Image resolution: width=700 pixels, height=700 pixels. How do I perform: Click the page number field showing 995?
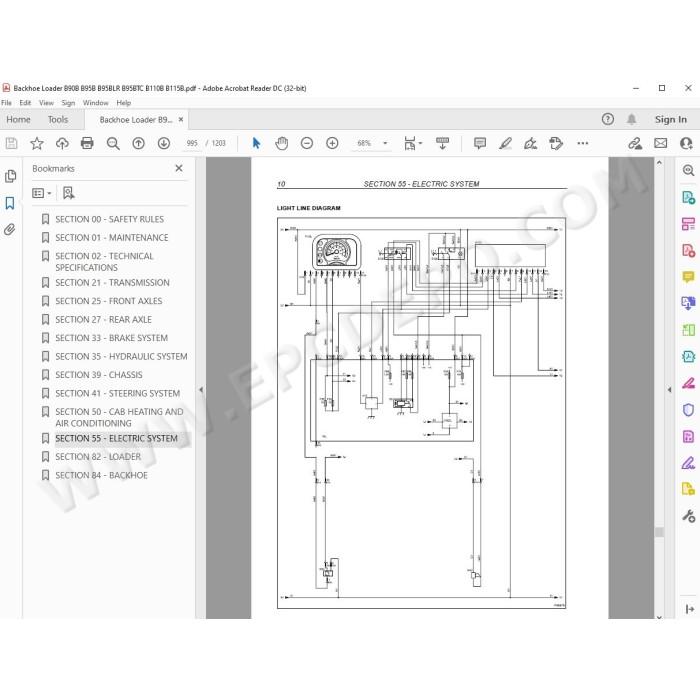point(192,143)
